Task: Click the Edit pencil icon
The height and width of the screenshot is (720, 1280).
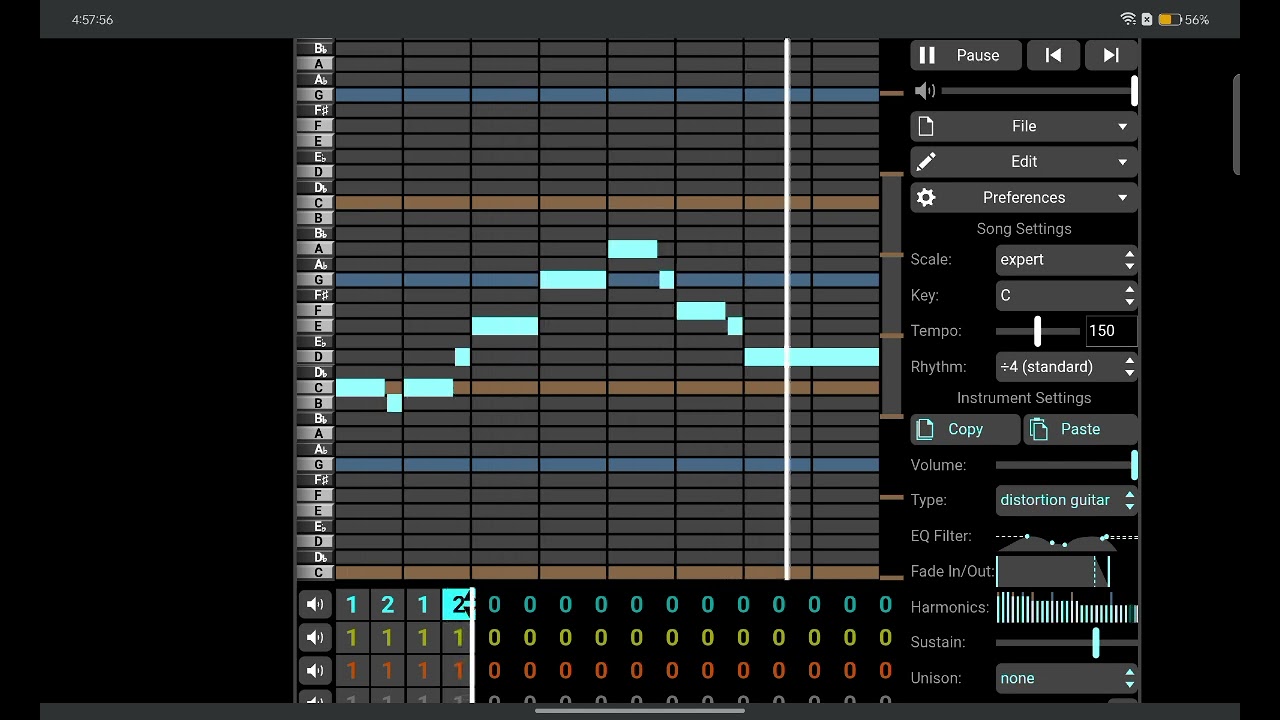Action: pyautogui.click(x=926, y=161)
